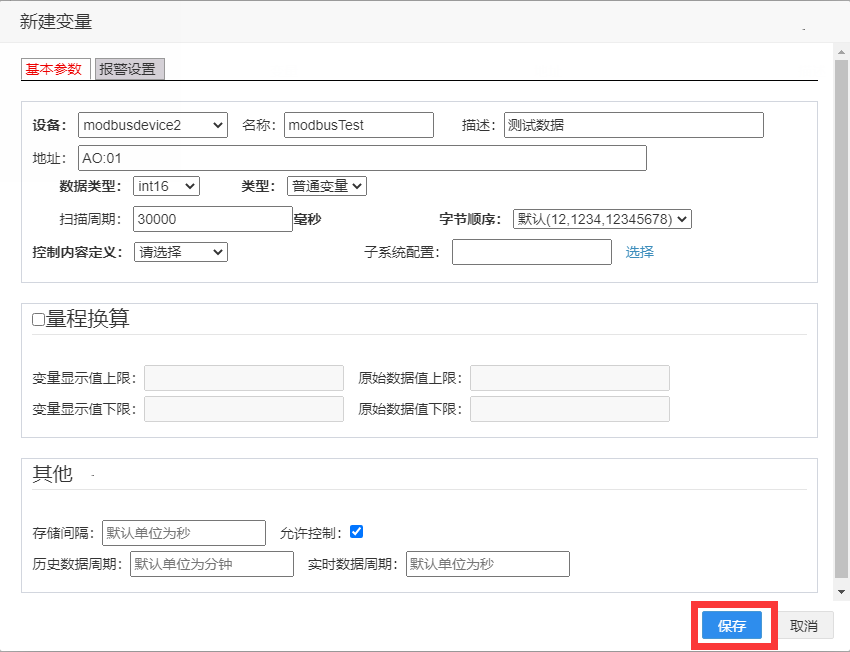This screenshot has height=652, width=850.
Task: Click the 原始数据值下限 field
Action: pyautogui.click(x=570, y=409)
